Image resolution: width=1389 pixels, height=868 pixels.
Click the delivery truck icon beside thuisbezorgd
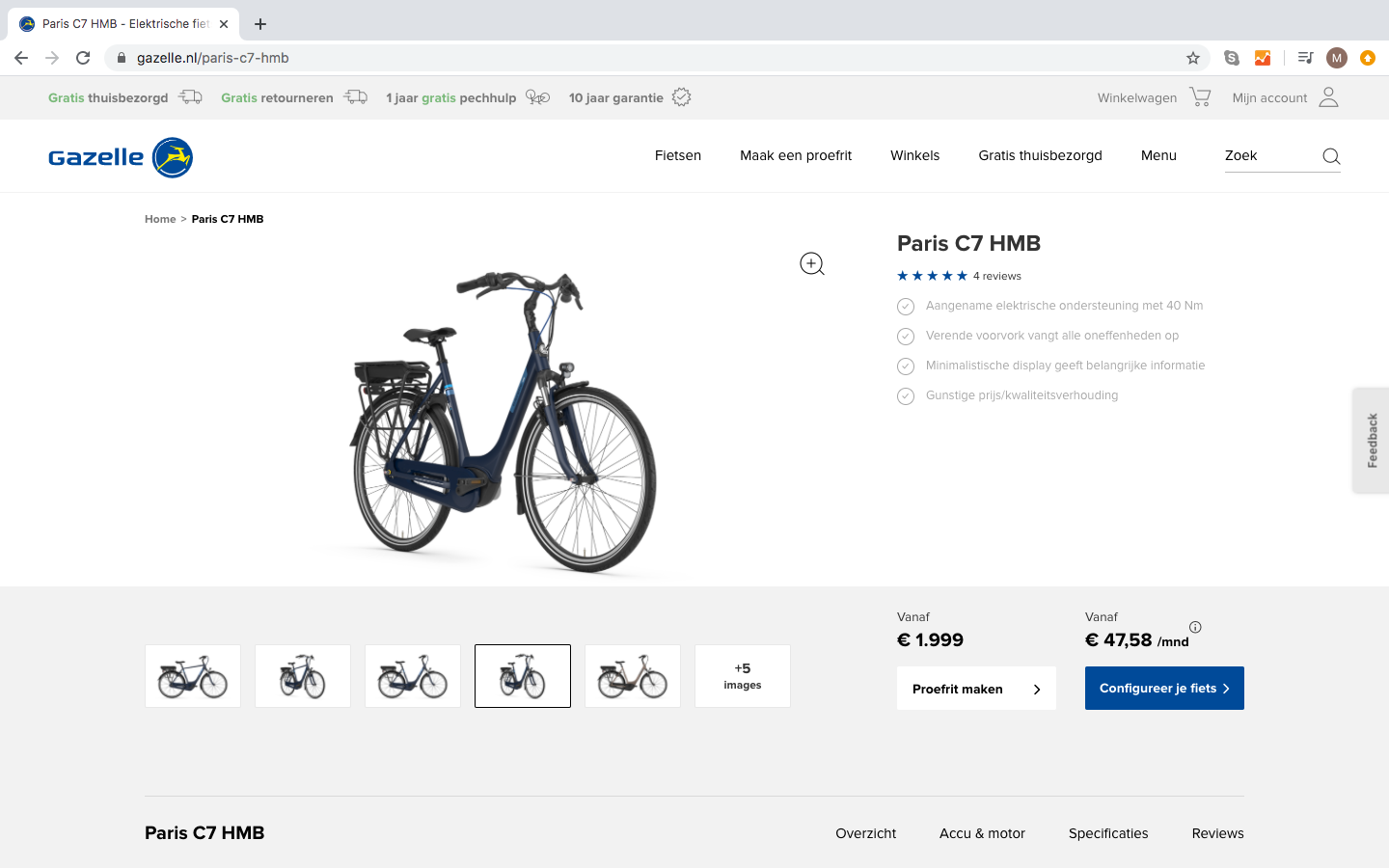(190, 97)
